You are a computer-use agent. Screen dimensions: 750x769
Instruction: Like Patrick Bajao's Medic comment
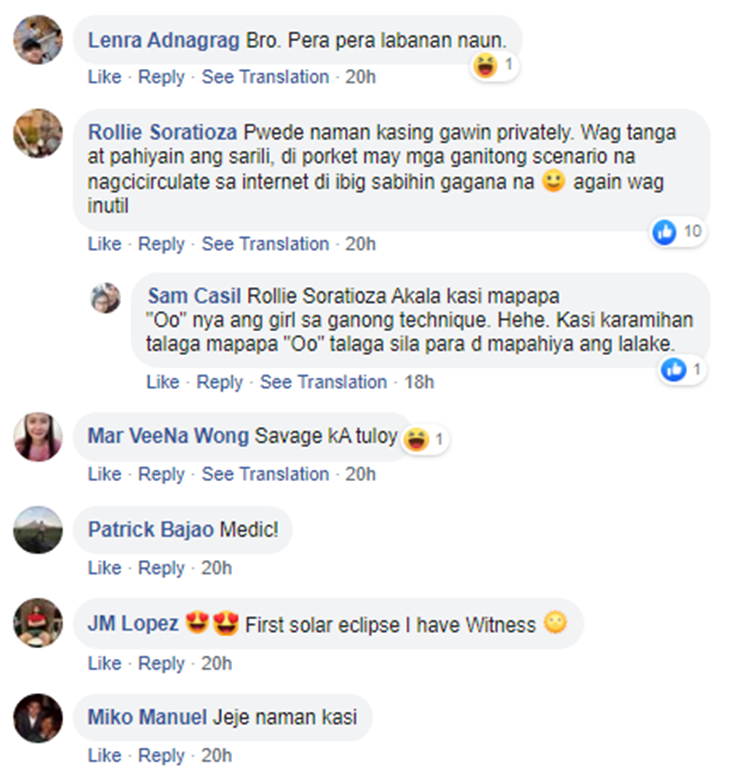104,568
